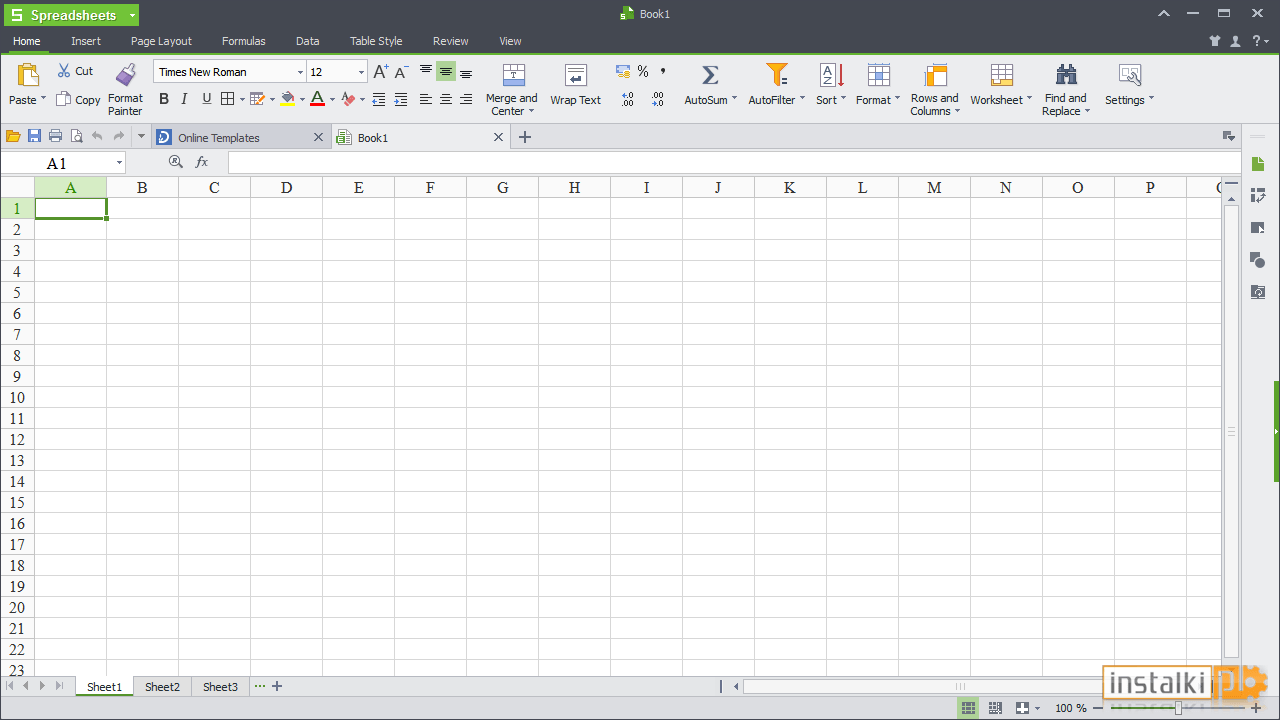Open the font size dropdown

[361, 72]
